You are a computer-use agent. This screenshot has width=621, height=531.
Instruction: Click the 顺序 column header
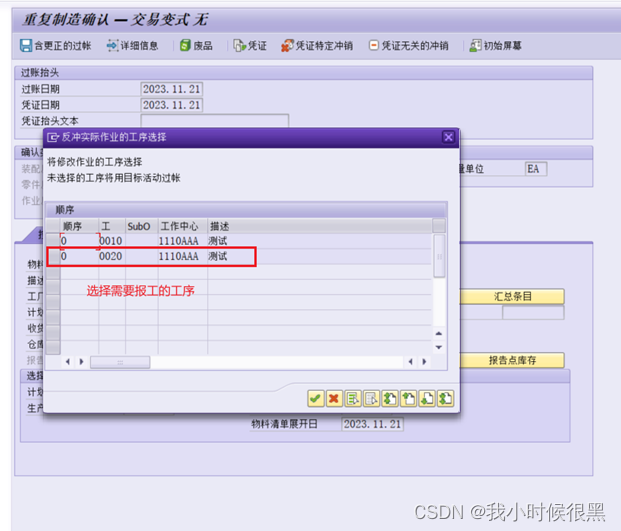coord(79,226)
